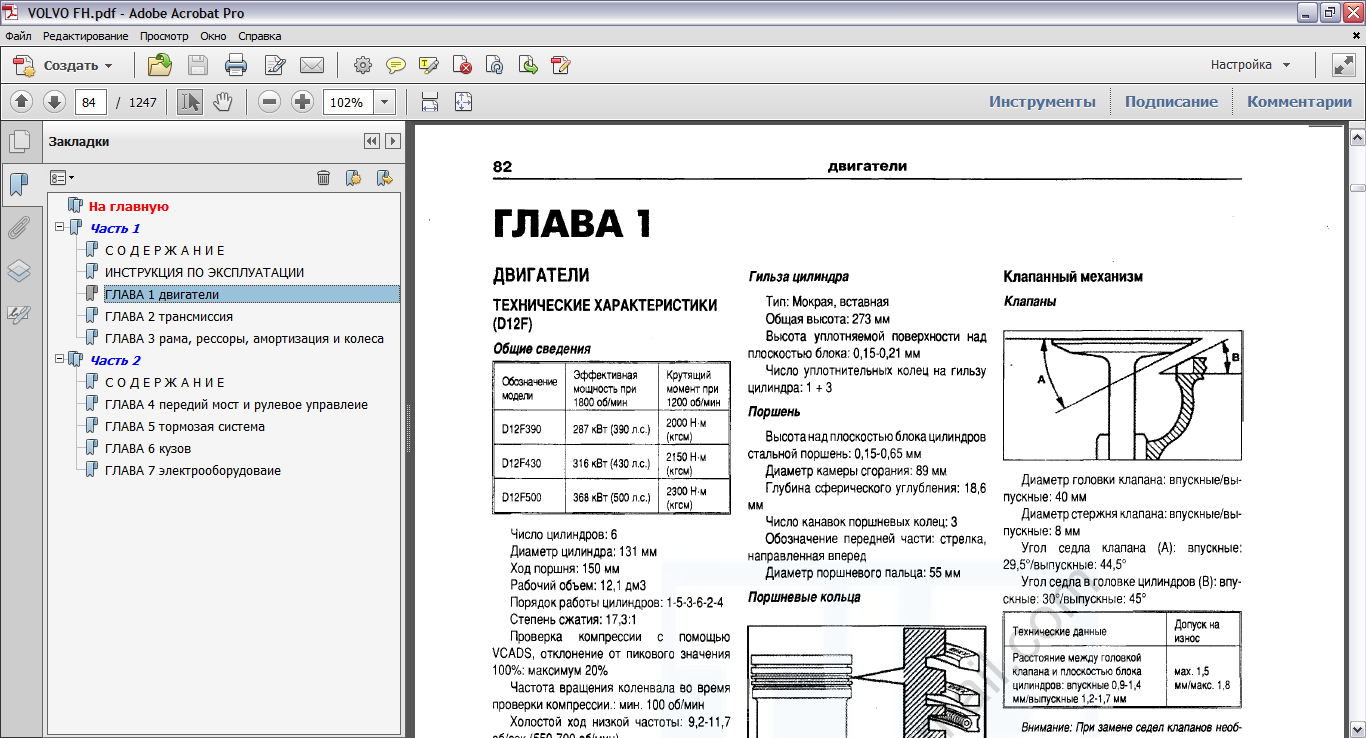Open the Подписание pane

coord(1171,101)
